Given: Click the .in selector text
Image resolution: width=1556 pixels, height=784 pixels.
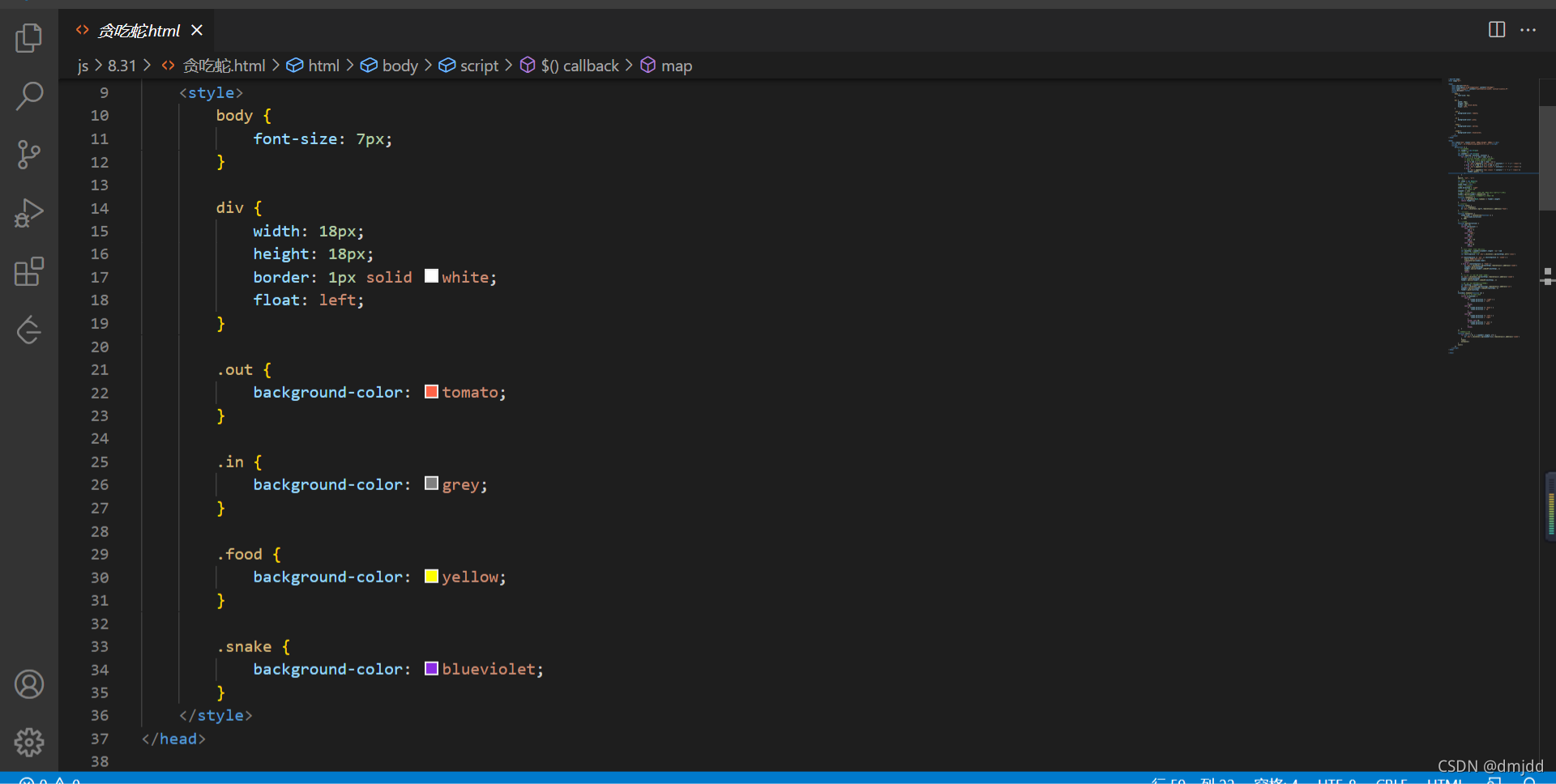Looking at the screenshot, I should (230, 462).
